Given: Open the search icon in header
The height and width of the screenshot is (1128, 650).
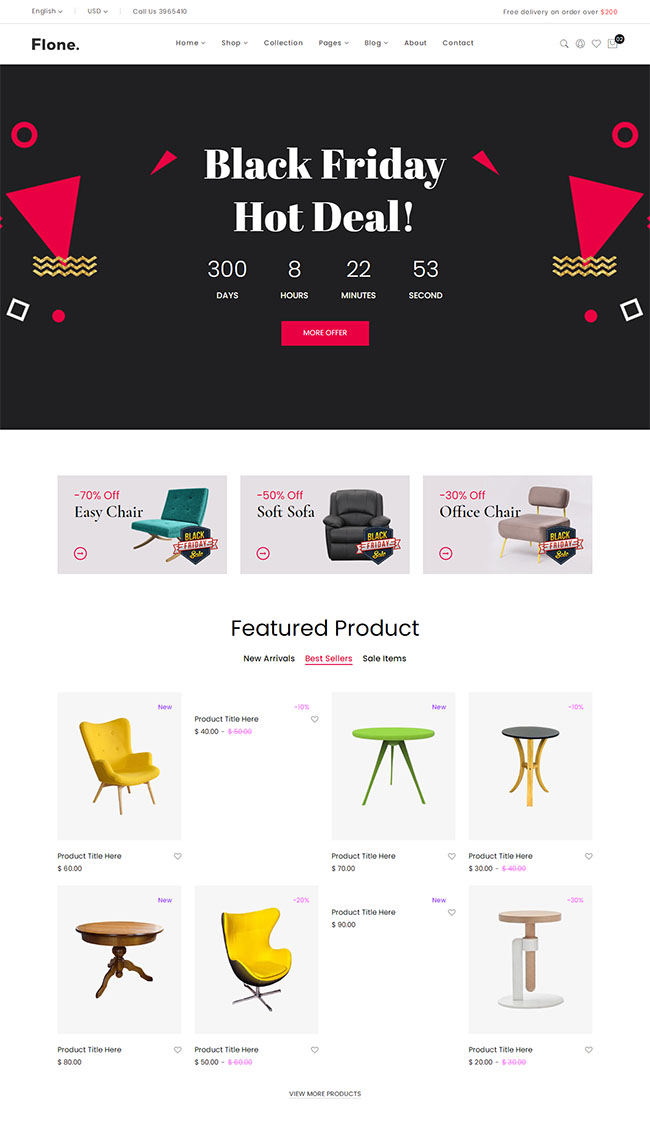Looking at the screenshot, I should (x=564, y=44).
